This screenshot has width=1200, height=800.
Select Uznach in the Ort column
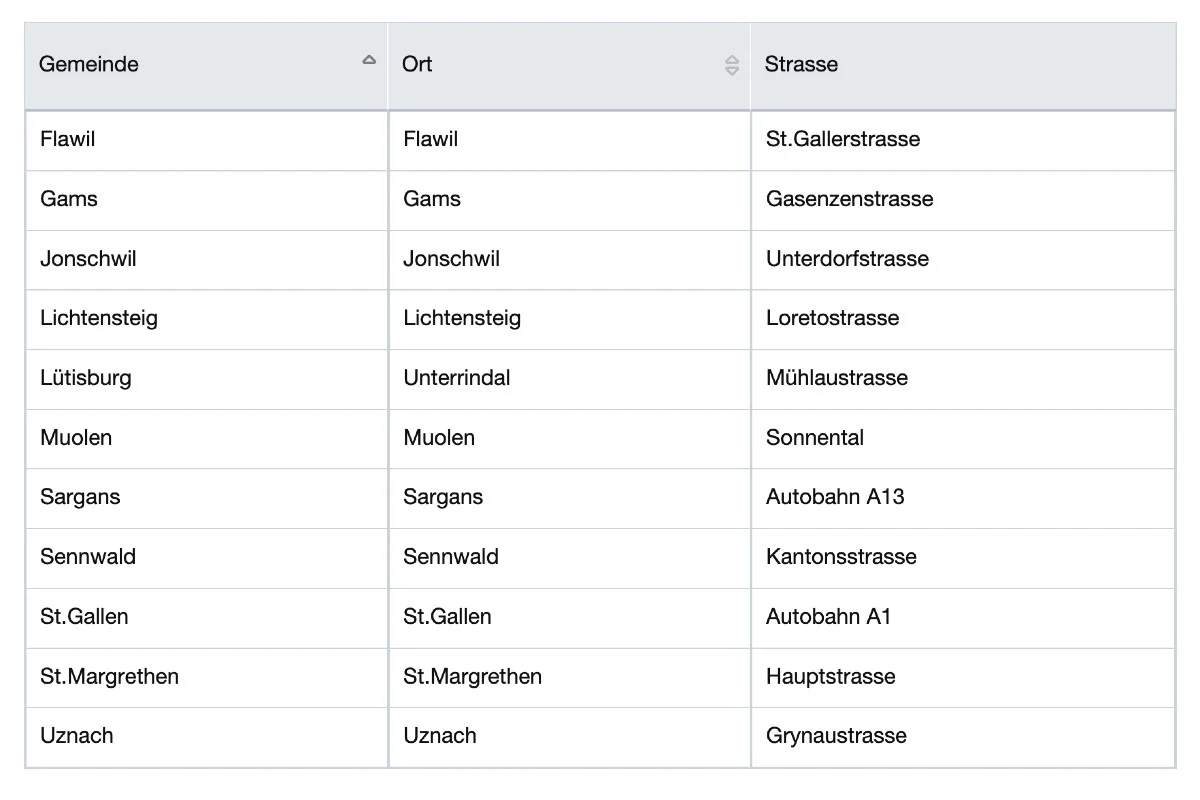pos(569,737)
